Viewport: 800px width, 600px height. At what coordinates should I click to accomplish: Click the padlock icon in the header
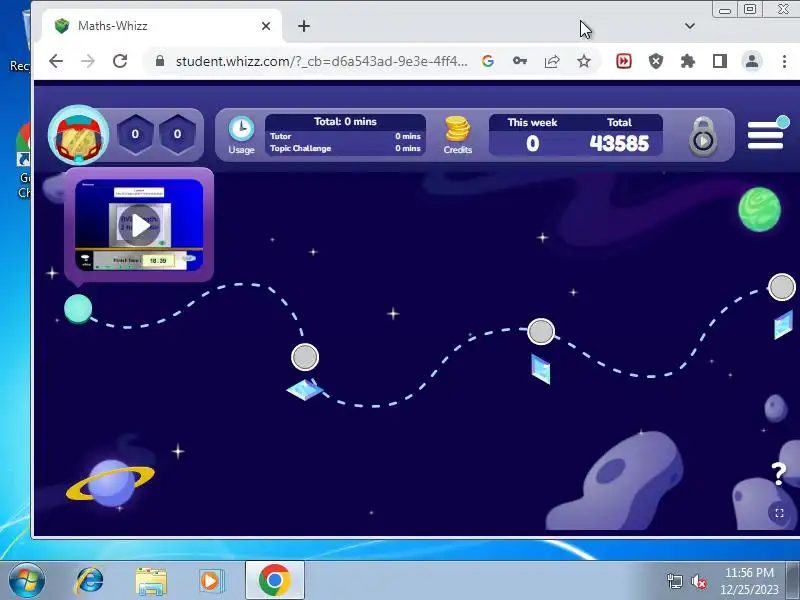[703, 137]
